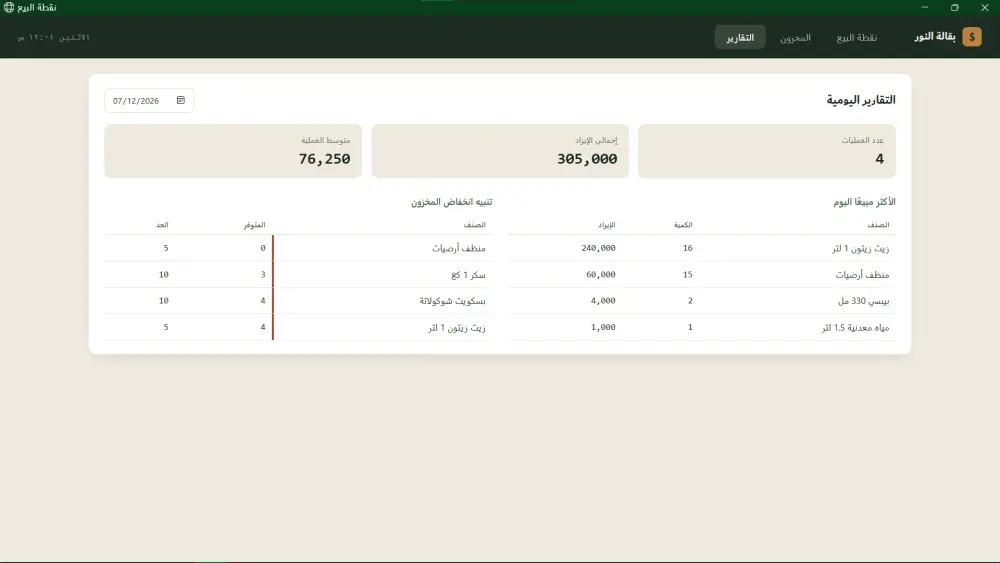Screen dimensions: 1000x563
Task: Open the المخزون tab
Action: [x=795, y=38]
